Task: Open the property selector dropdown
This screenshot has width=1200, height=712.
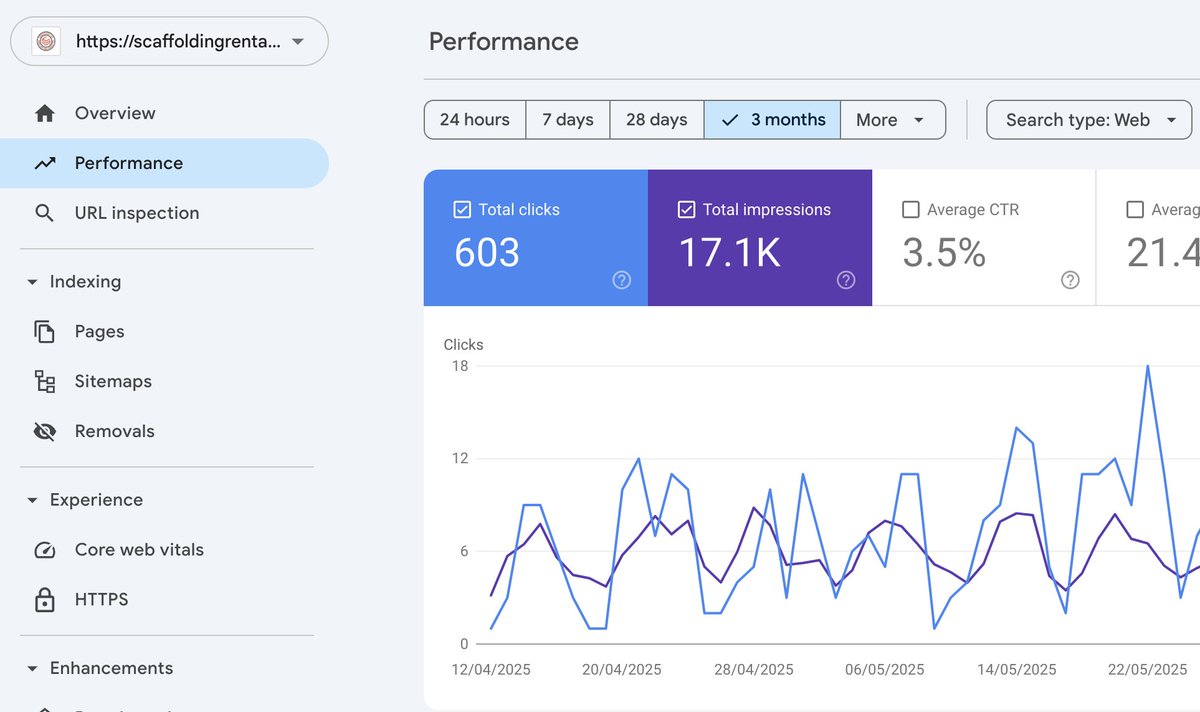Action: pyautogui.click(x=296, y=41)
